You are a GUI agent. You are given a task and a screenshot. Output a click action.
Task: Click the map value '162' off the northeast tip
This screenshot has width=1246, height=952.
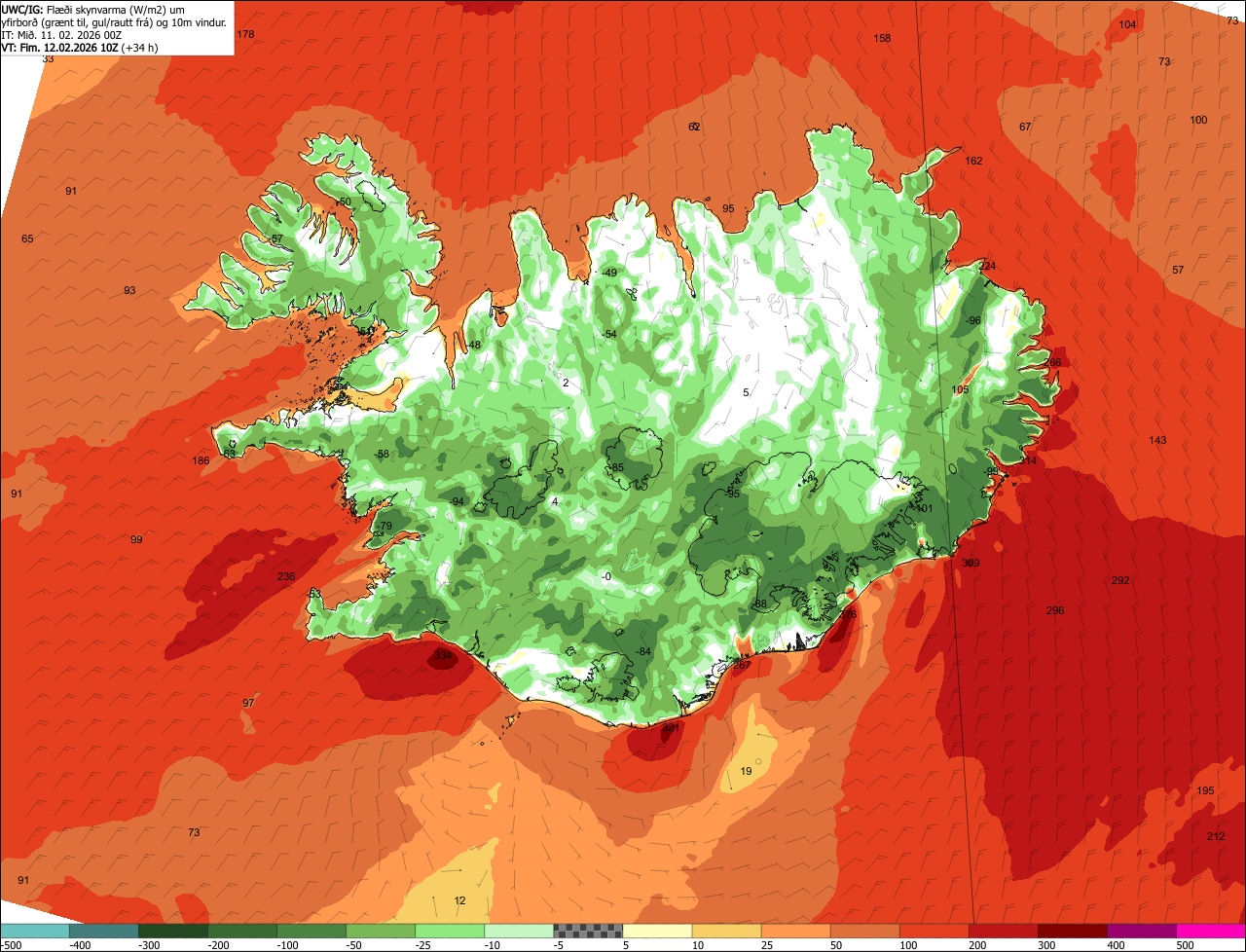click(973, 161)
